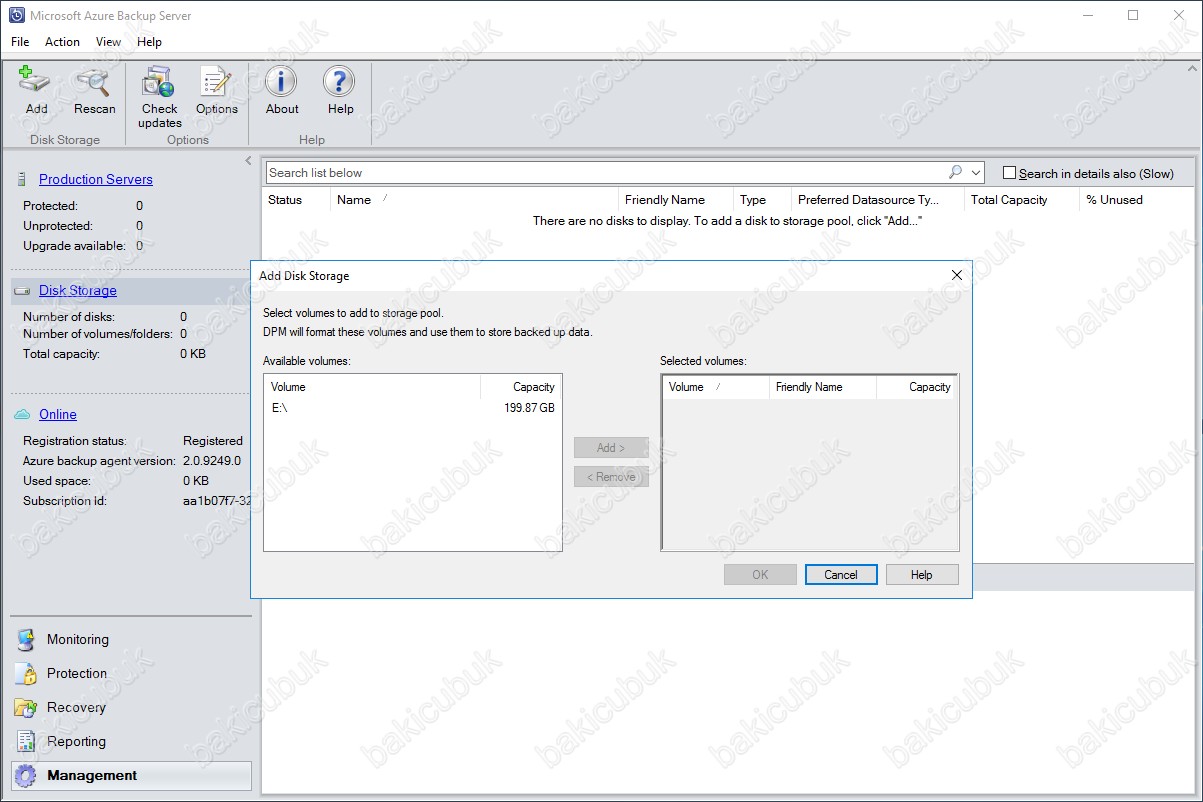Sort disk list by % Unused

click(x=1138, y=200)
